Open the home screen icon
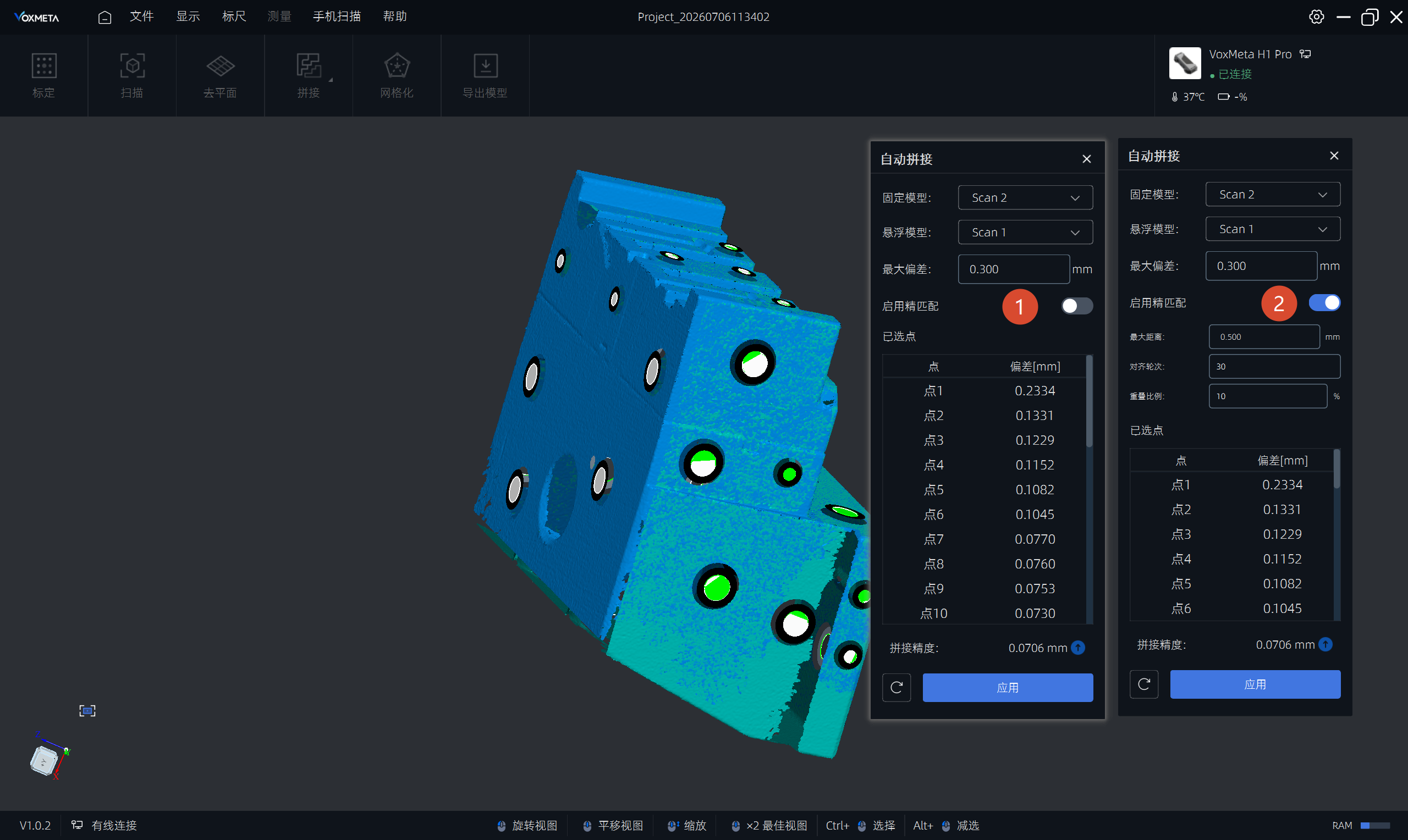This screenshot has height=840, width=1408. click(105, 17)
